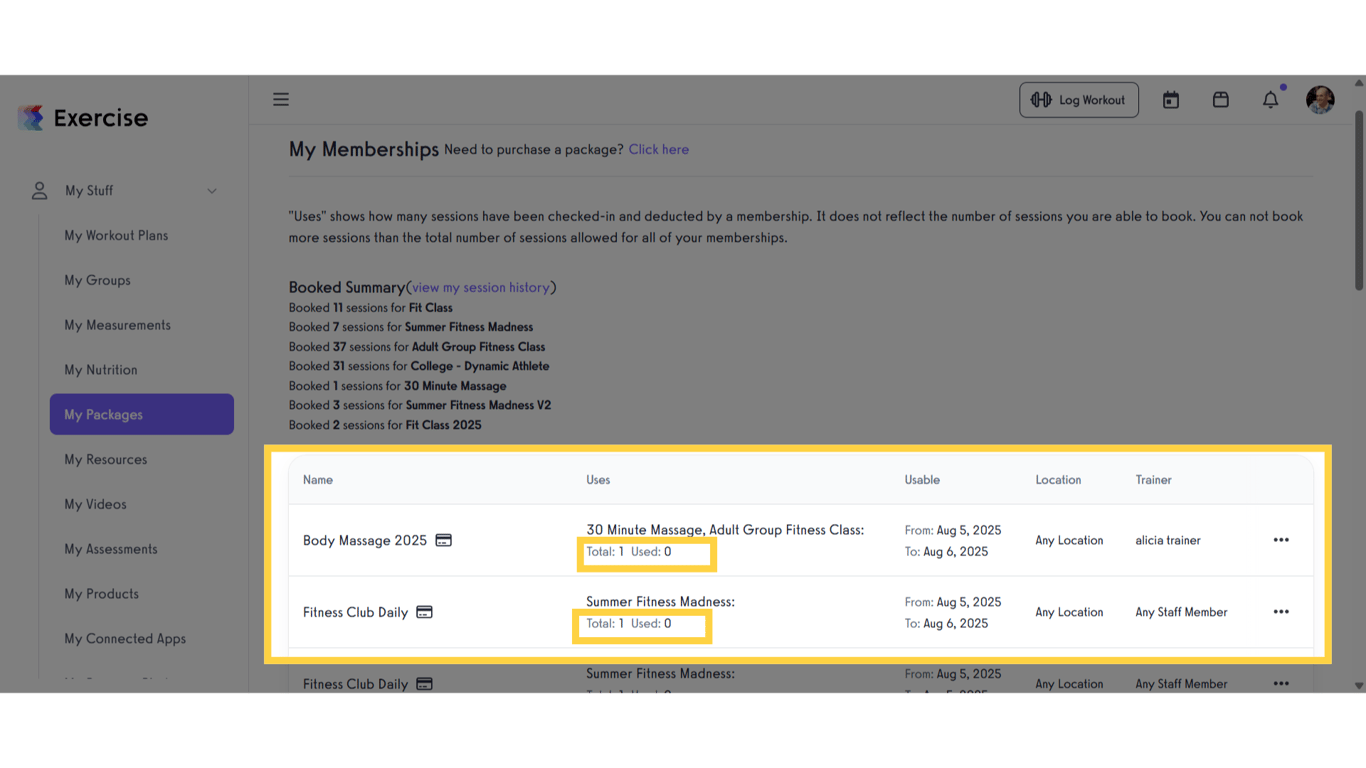The image size is (1366, 768).
Task: Open the ellipsis menu for Body Massage 2025
Action: point(1281,539)
